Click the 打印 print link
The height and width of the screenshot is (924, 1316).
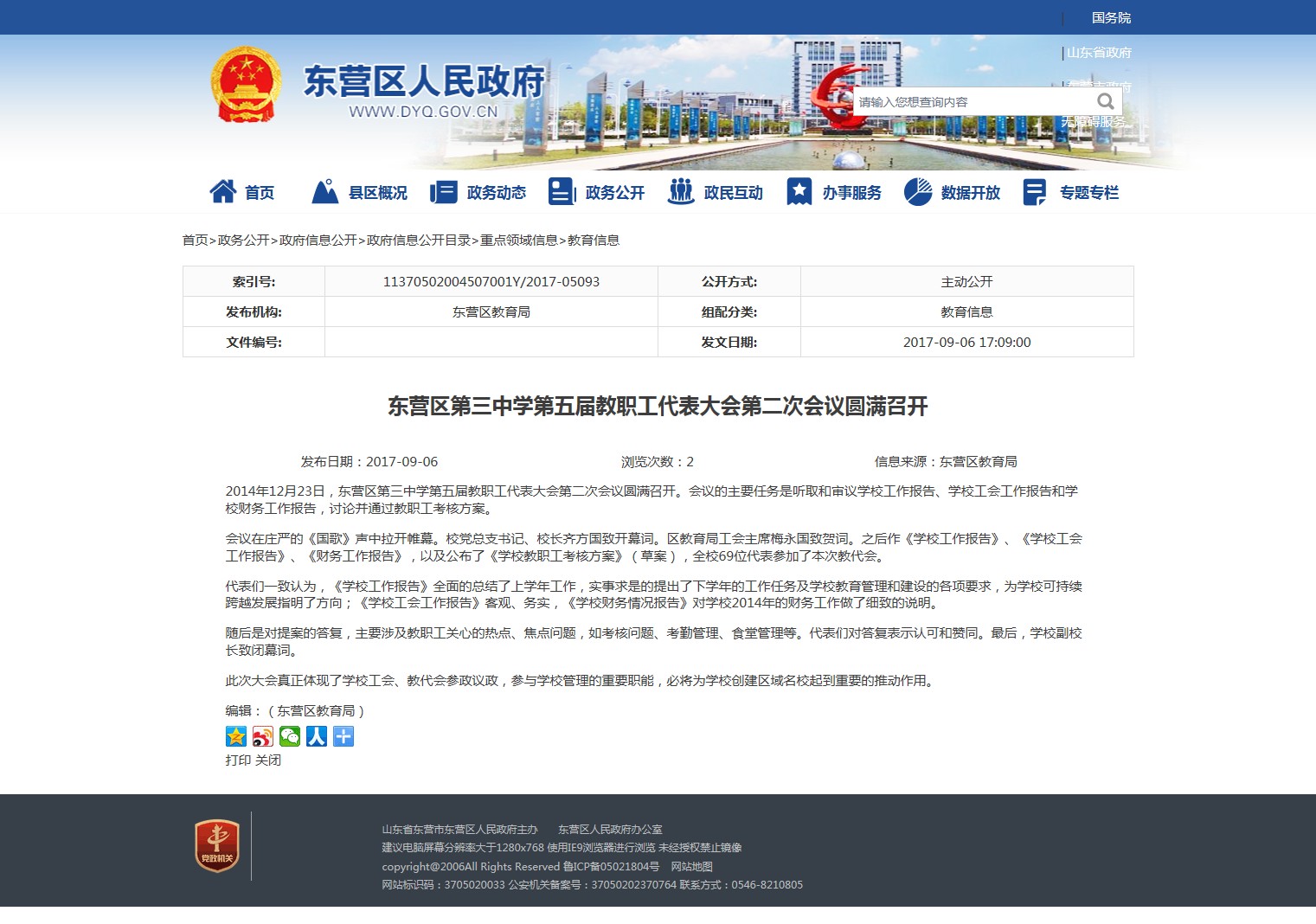[238, 760]
